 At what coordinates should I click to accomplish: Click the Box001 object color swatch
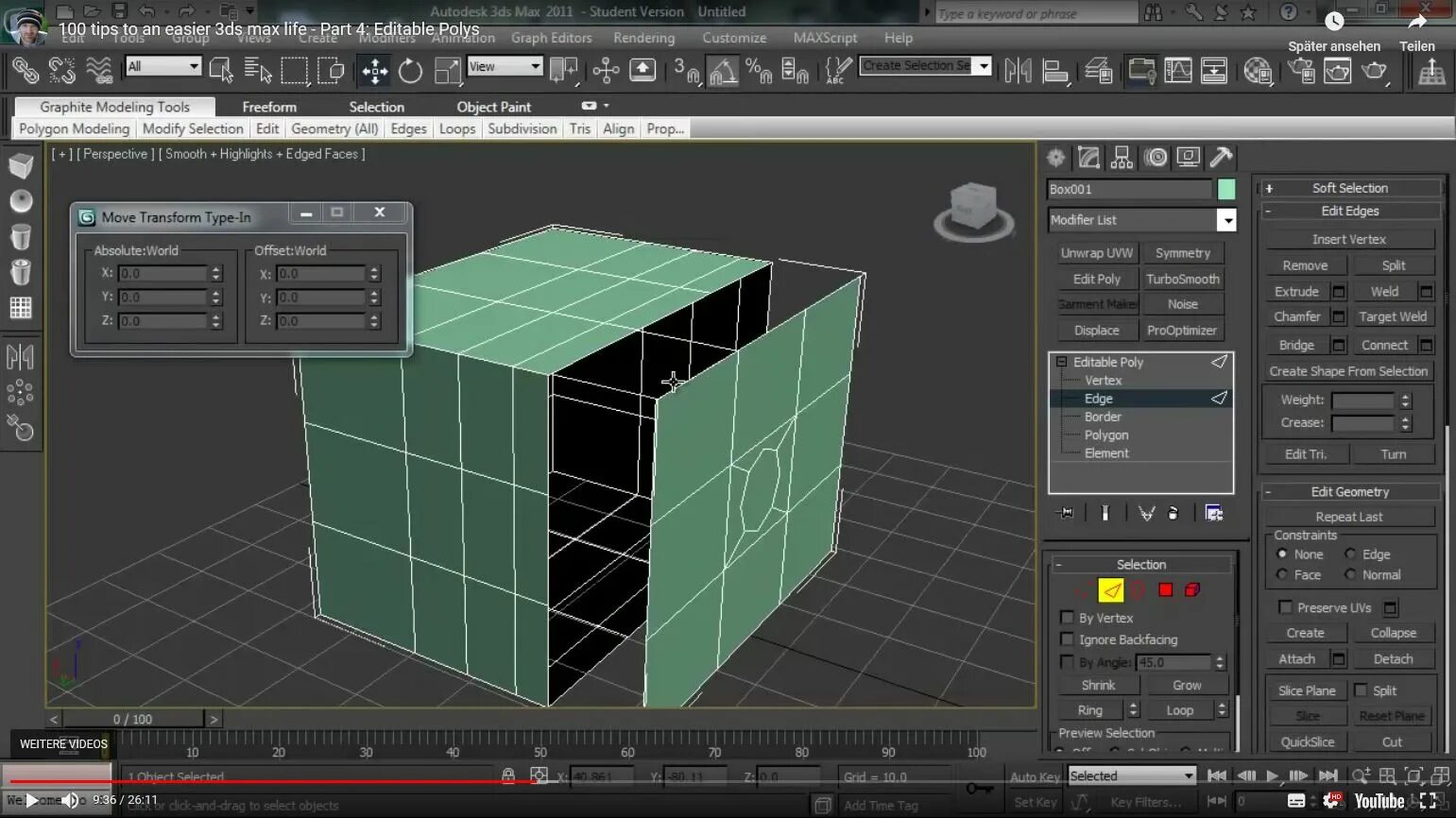(x=1226, y=189)
